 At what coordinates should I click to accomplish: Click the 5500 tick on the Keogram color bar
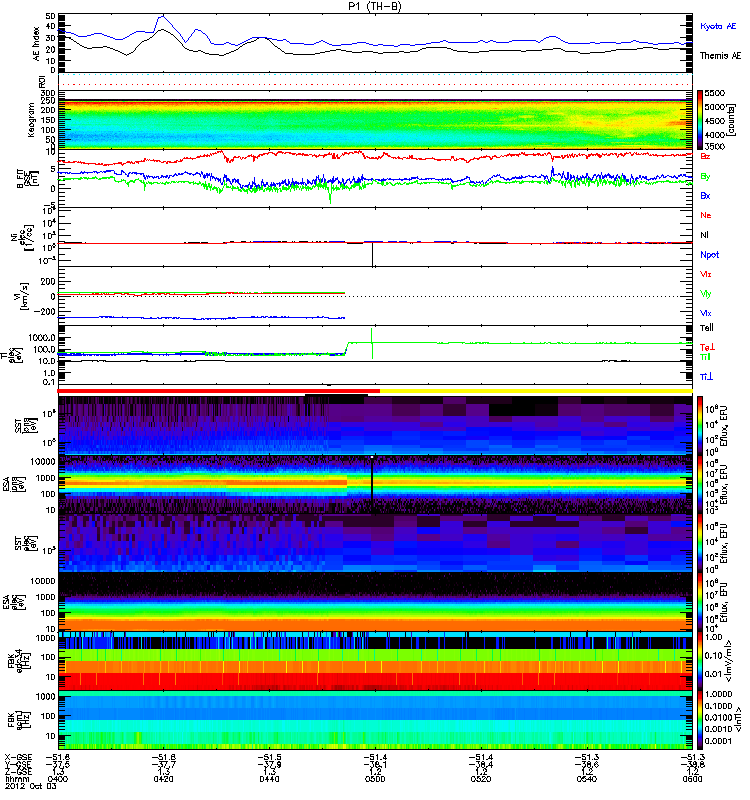coord(714,93)
